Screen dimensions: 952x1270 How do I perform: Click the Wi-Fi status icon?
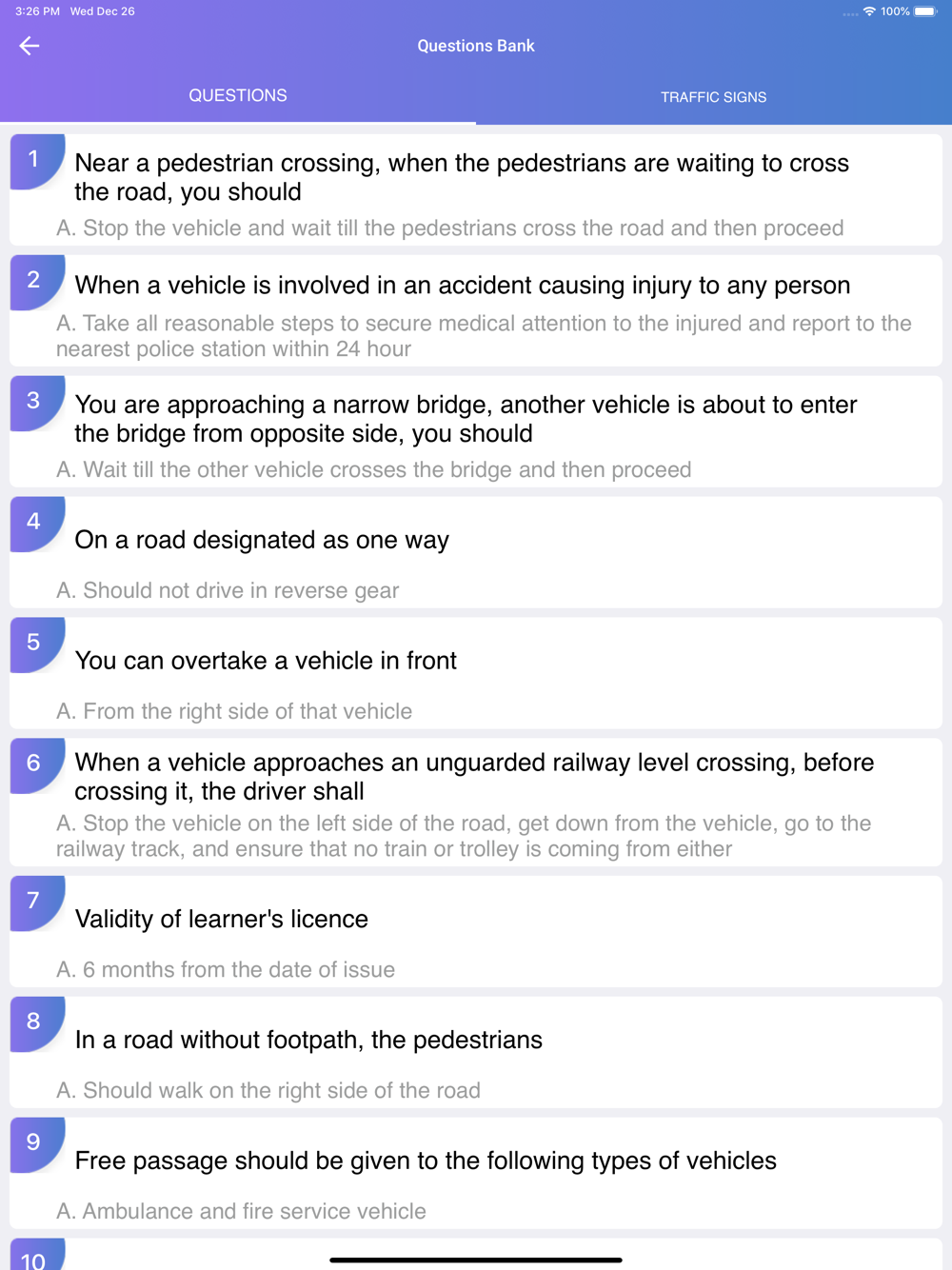tap(869, 11)
